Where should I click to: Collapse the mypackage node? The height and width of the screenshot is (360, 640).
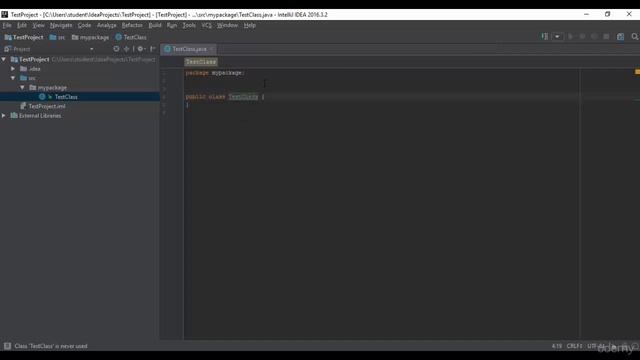[22, 87]
